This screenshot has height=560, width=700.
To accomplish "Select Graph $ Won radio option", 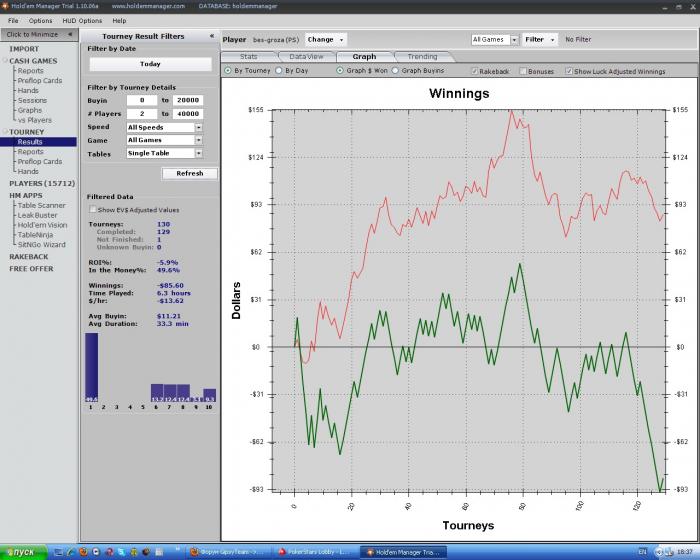I will (x=340, y=71).
